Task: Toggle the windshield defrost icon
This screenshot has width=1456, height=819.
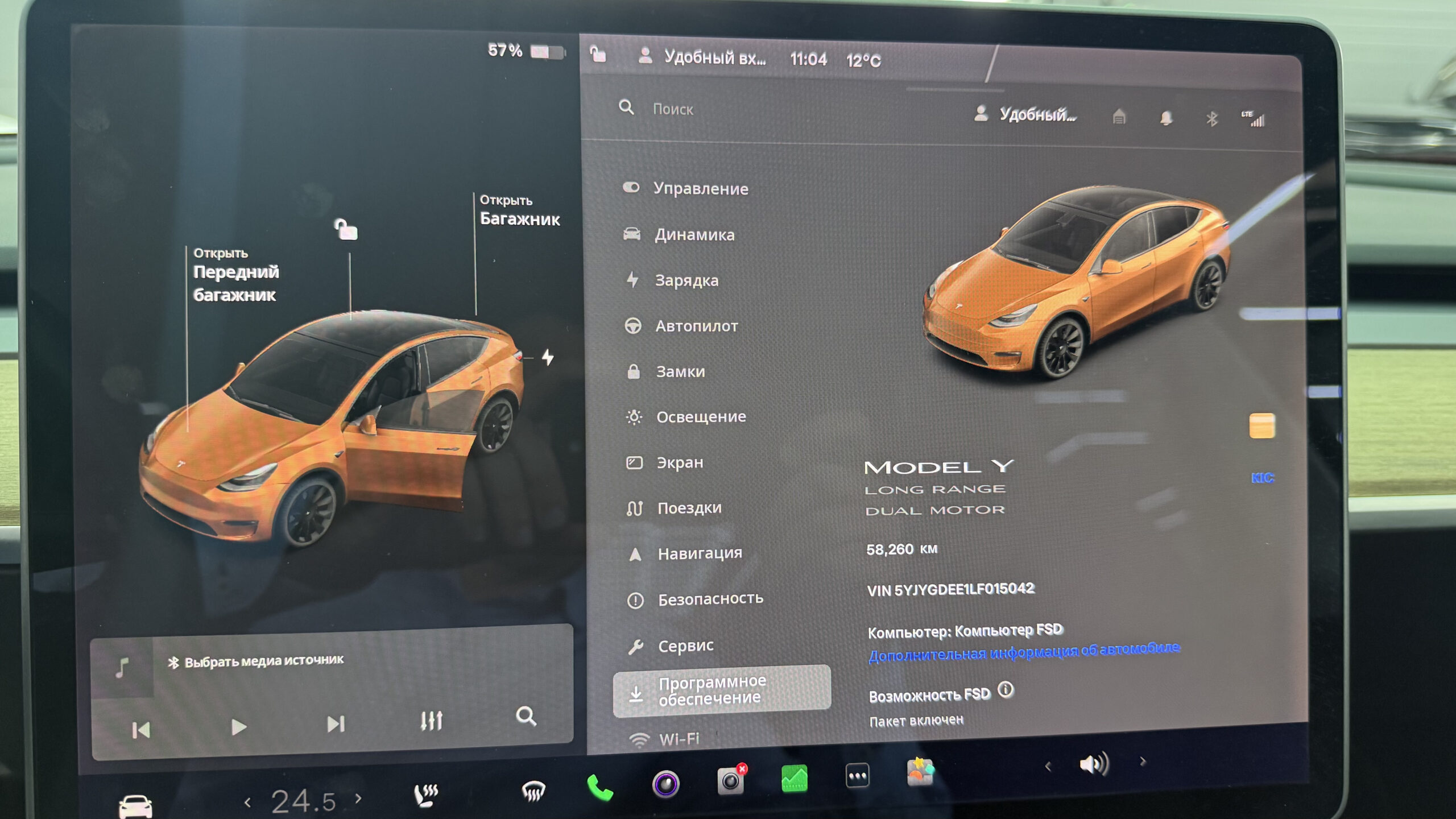Action: click(533, 791)
